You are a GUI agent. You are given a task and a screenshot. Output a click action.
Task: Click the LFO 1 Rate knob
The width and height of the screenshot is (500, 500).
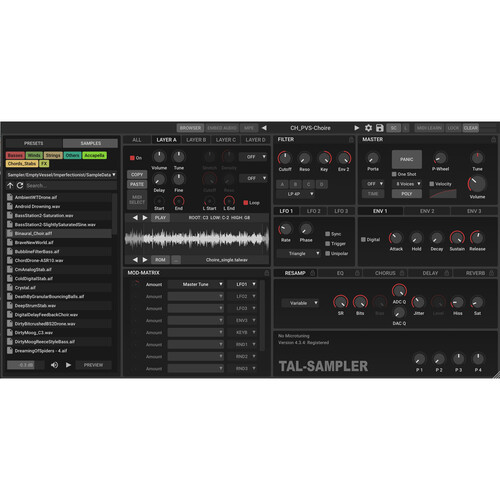tap(285, 229)
